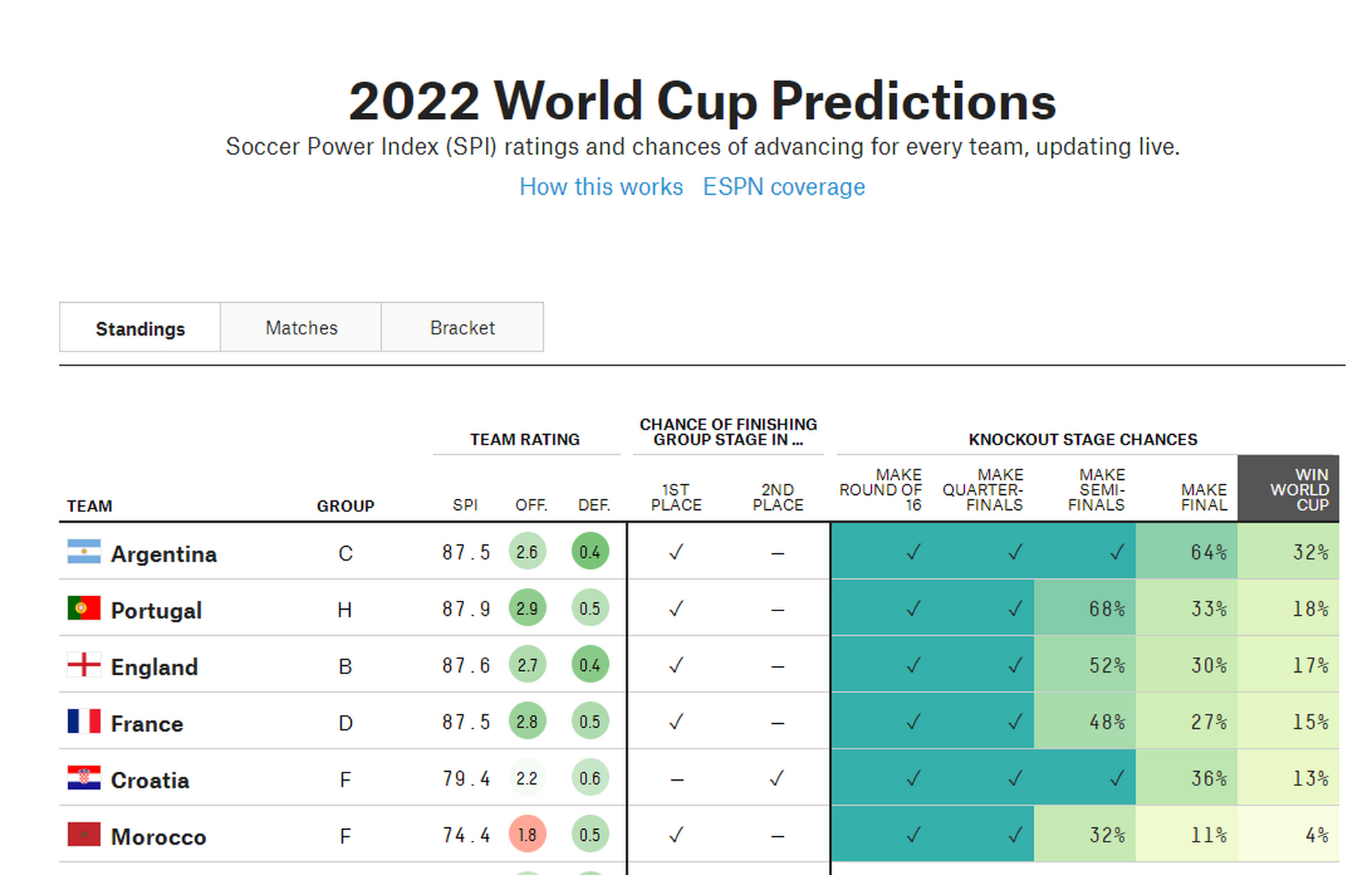Click Portugal's green 2.9 offense rating circle

(527, 608)
